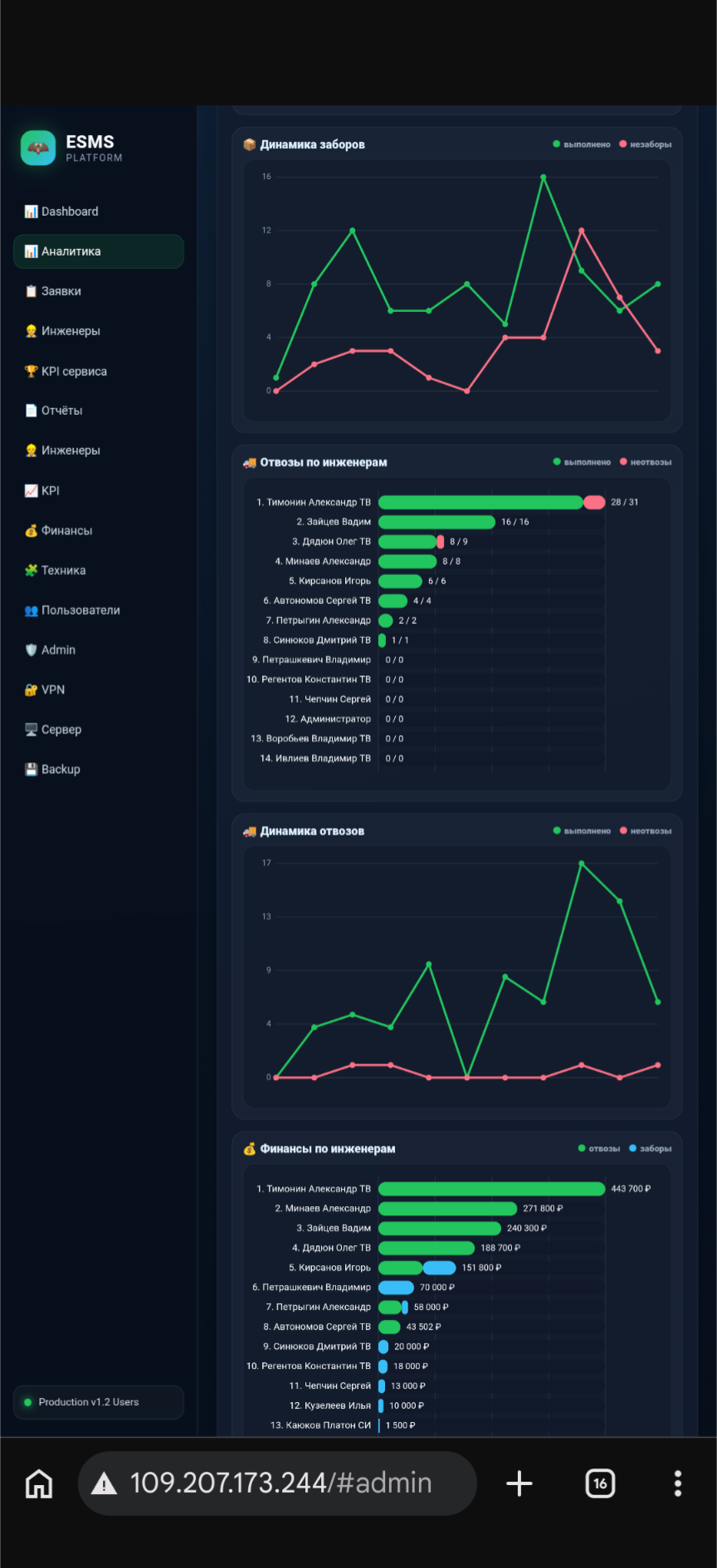This screenshot has height=1568, width=717.
Task: Click the '151 800 ₽' value for Кирсанов
Action: point(481,1267)
